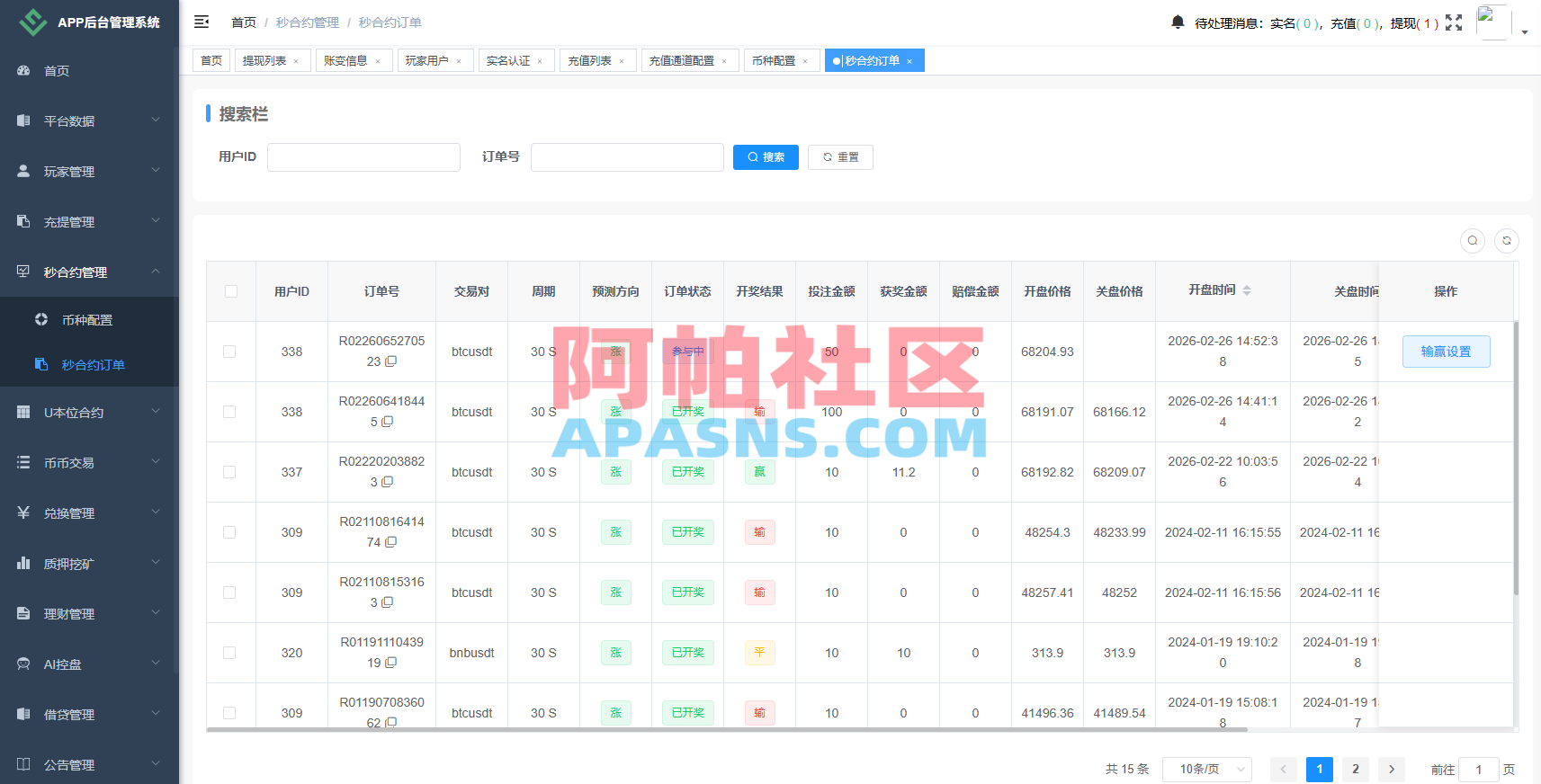
Task: Open notification bell icon
Action: (x=1178, y=22)
